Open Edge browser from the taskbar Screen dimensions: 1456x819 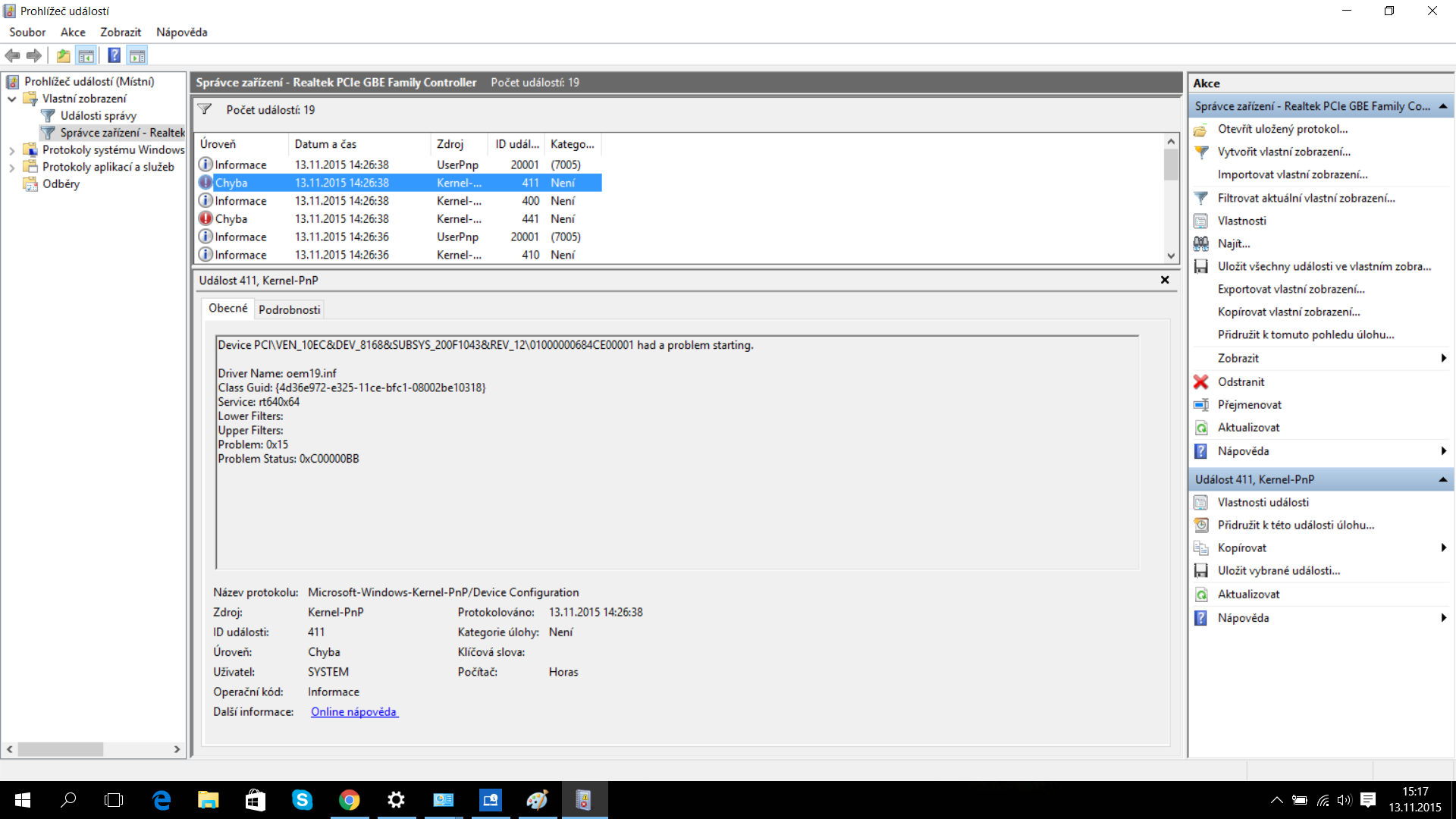click(x=162, y=800)
